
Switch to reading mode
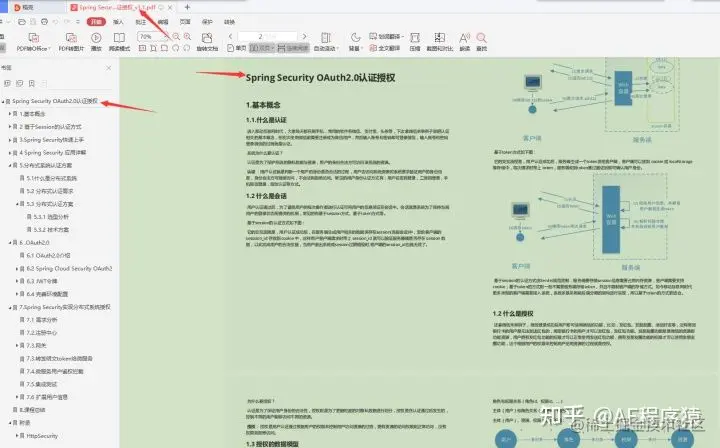pos(119,42)
